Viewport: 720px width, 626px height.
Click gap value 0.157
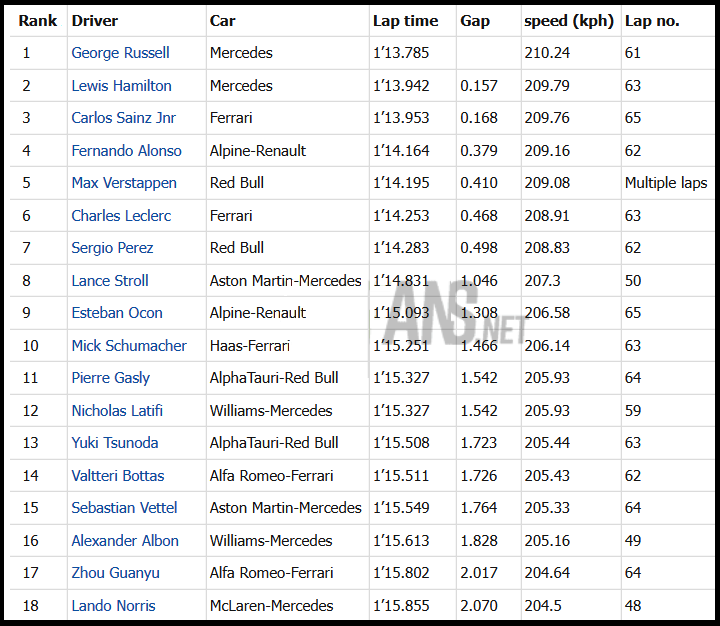click(479, 85)
